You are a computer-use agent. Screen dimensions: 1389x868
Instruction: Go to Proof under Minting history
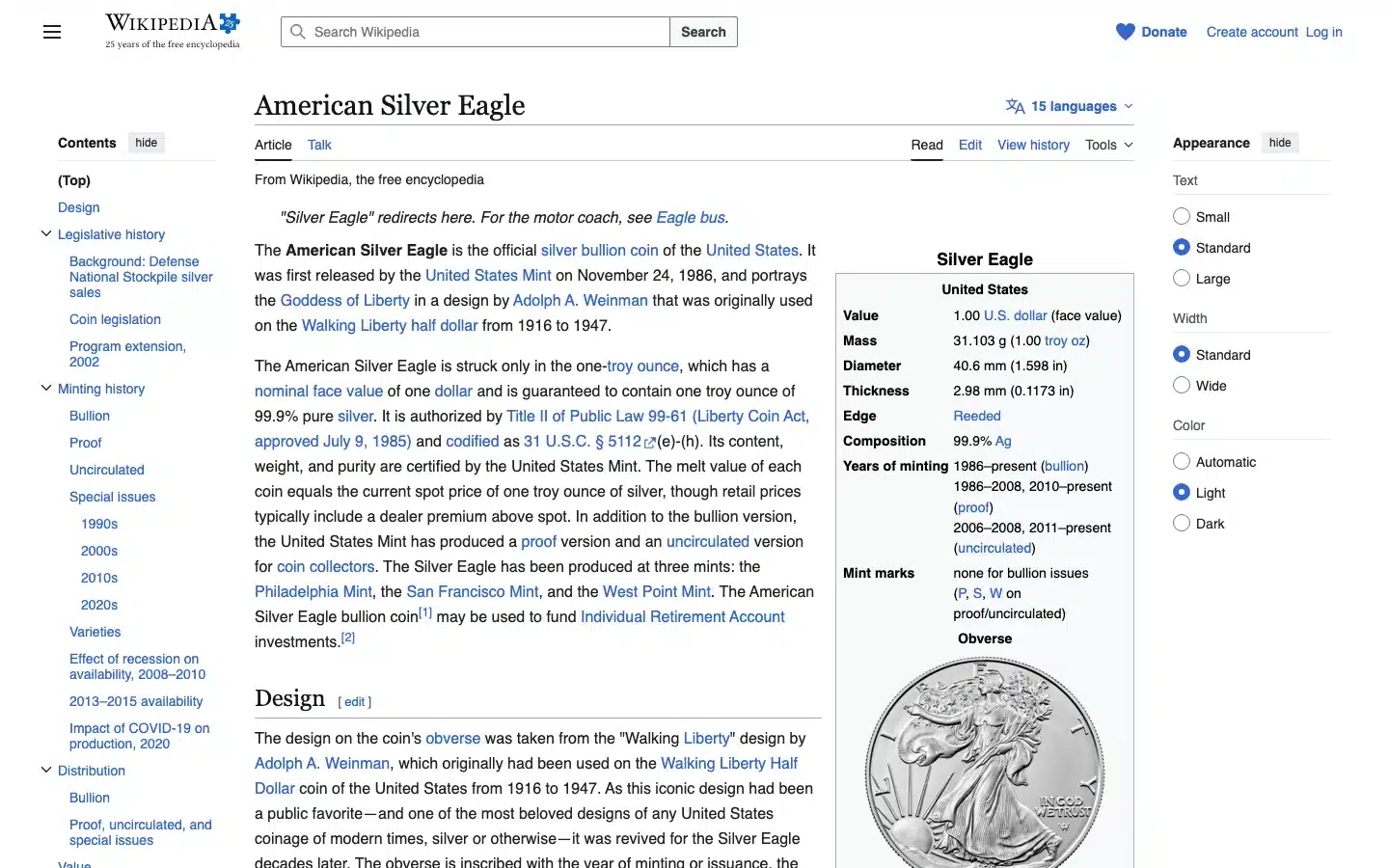[x=86, y=443]
